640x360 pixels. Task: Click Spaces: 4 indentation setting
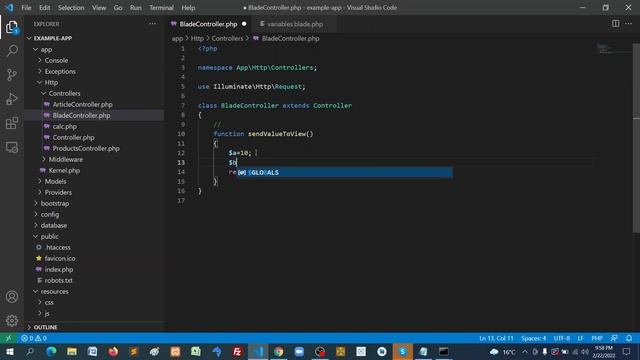click(533, 338)
